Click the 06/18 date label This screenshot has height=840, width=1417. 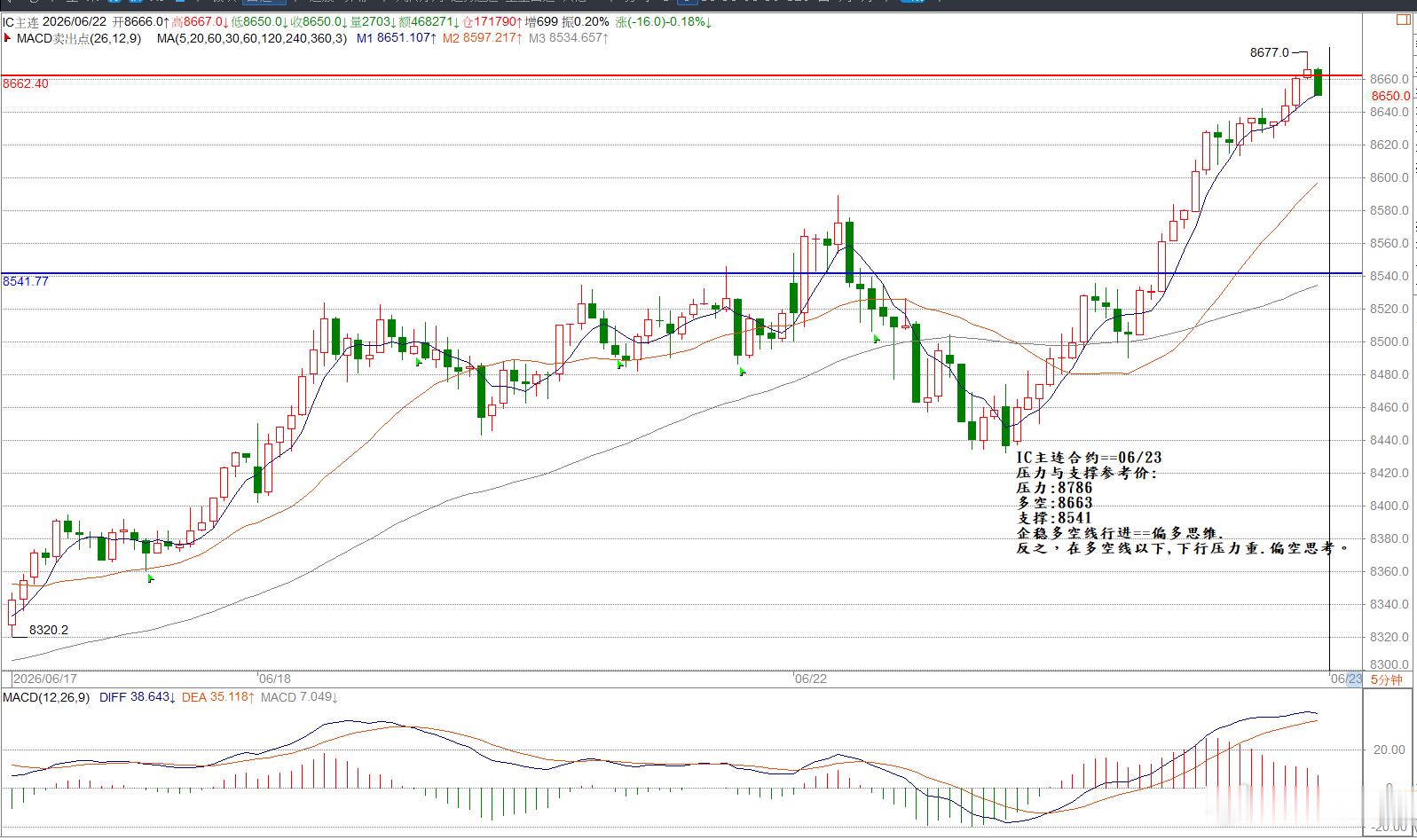pos(275,679)
